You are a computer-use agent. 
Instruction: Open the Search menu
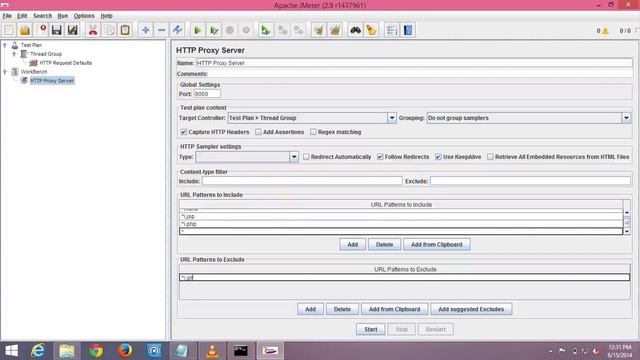click(42, 16)
